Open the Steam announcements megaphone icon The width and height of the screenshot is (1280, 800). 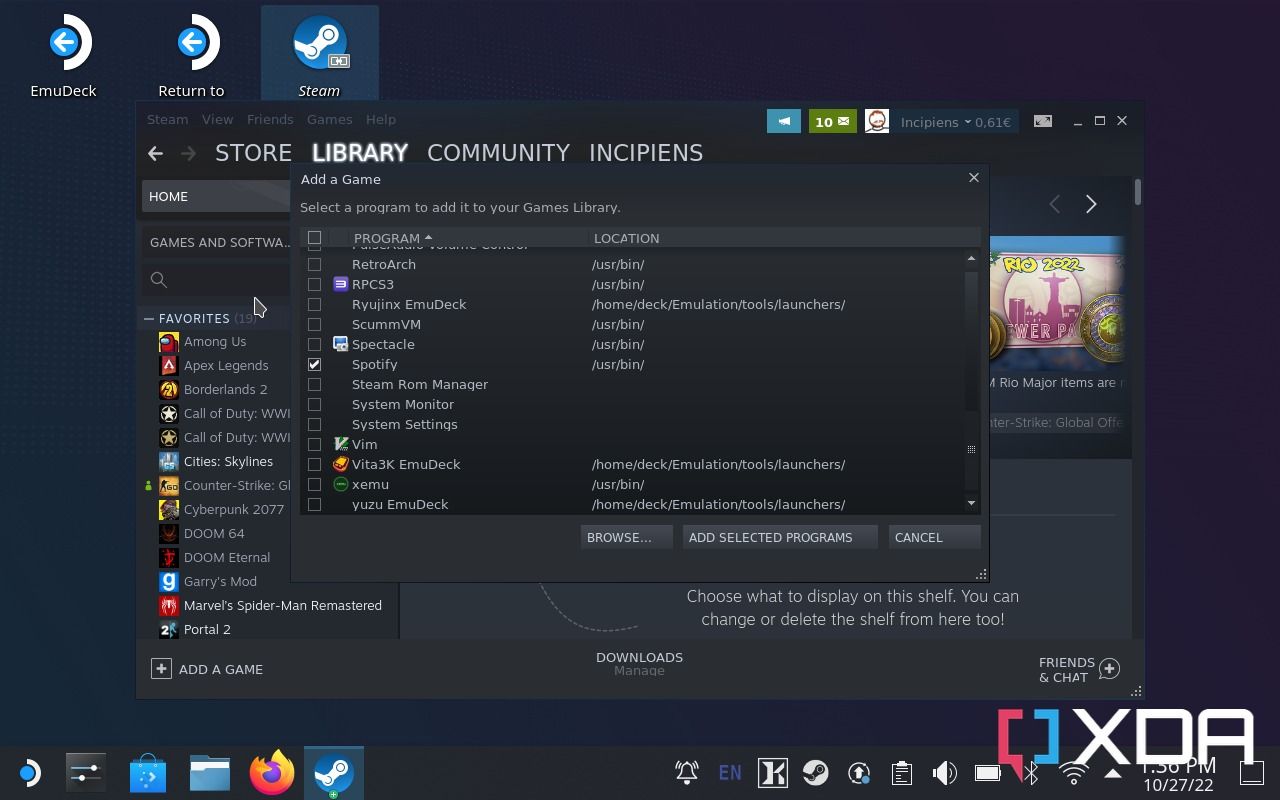point(783,122)
